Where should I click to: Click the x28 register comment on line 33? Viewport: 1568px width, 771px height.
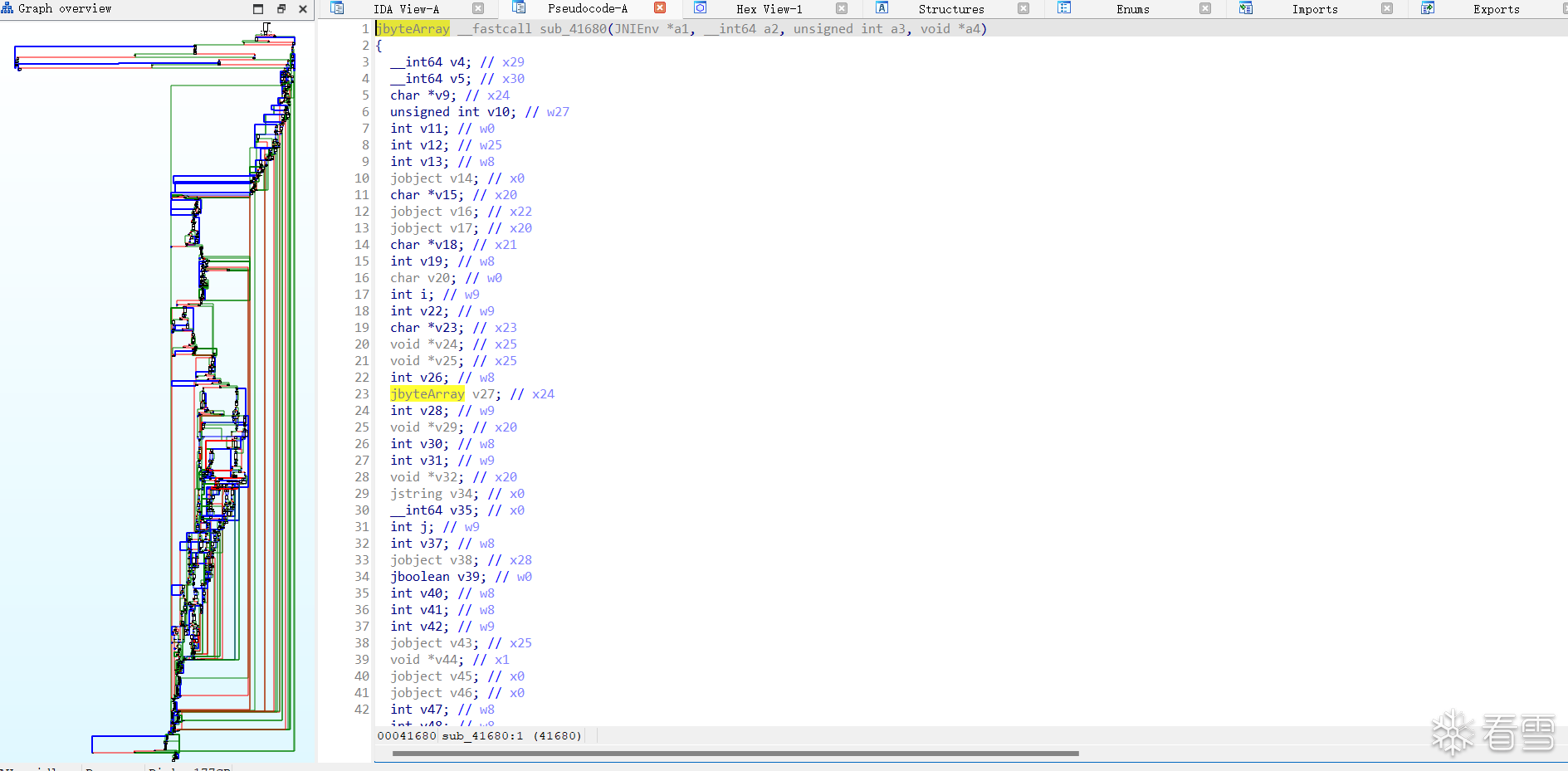520,560
